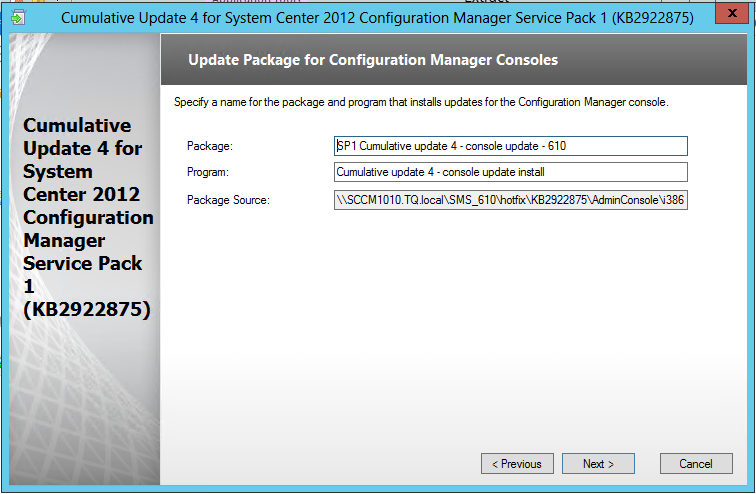Image resolution: width=756 pixels, height=494 pixels.
Task: Select the Package Source path field
Action: tap(510, 200)
